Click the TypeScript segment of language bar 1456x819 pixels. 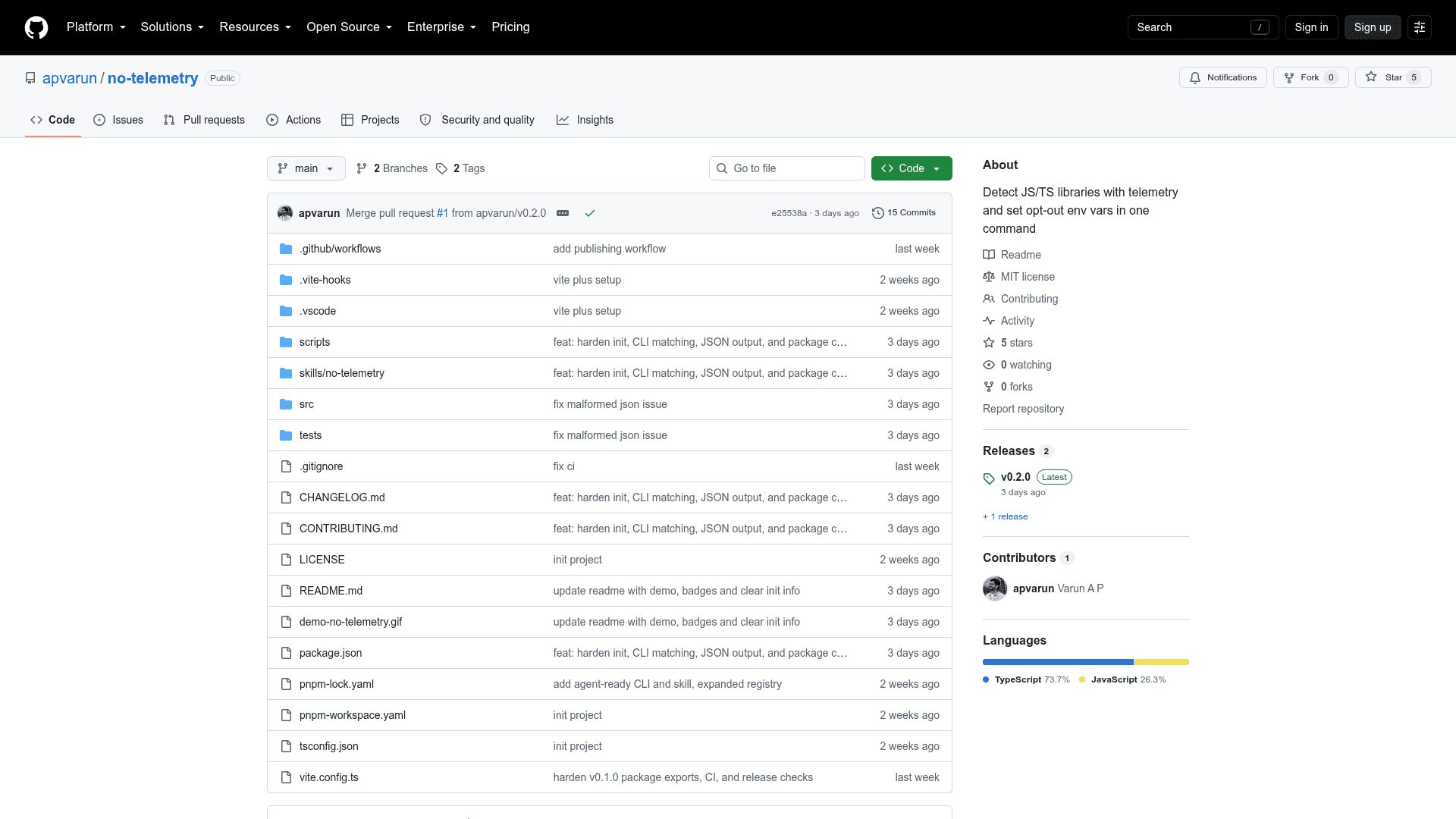[1058, 662]
